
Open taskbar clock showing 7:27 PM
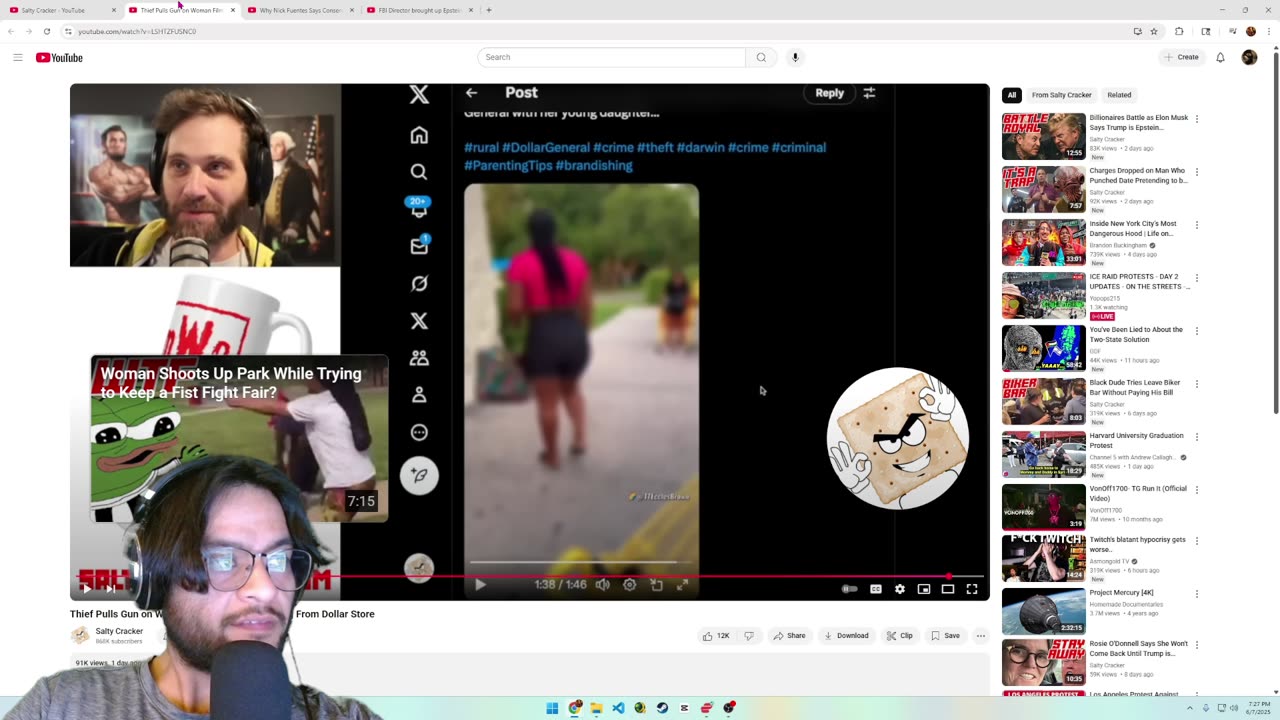(1259, 708)
